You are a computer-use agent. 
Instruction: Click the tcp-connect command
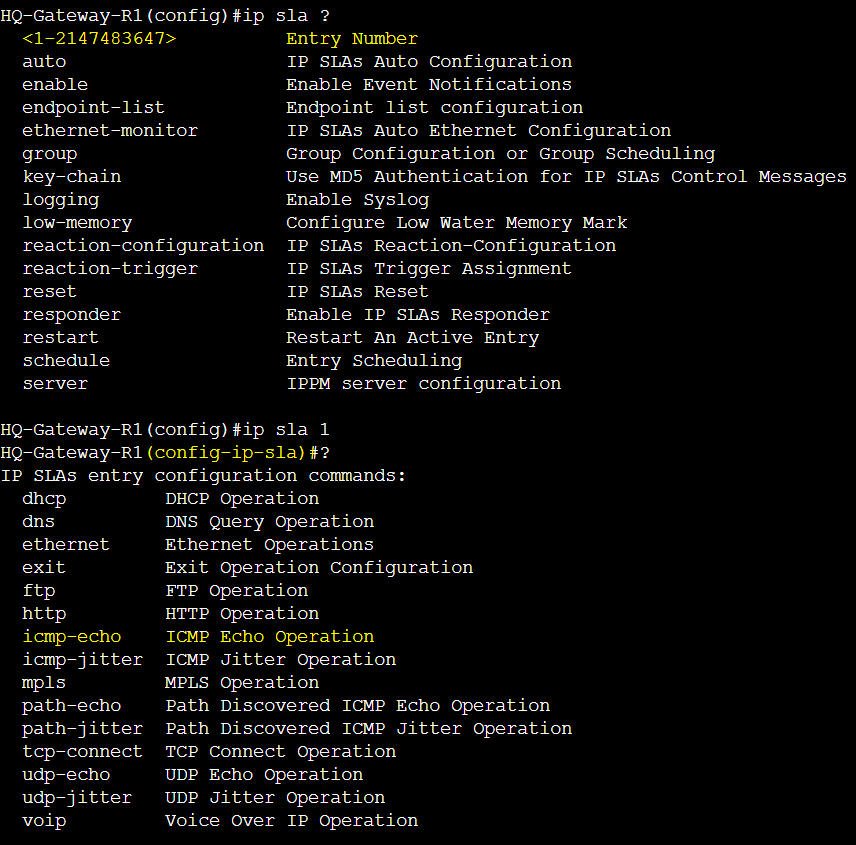pyautogui.click(x=82, y=752)
